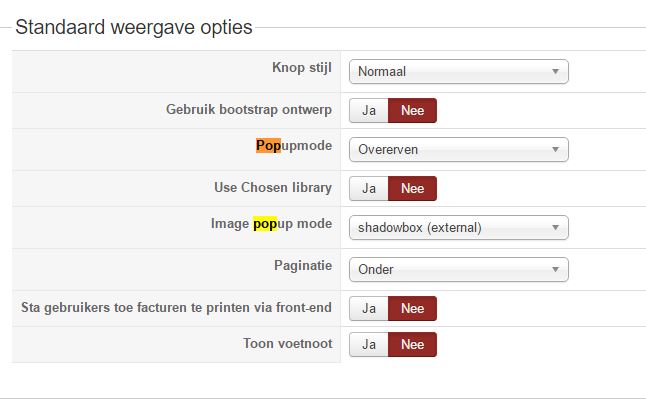The height and width of the screenshot is (399, 646).
Task: Click the Image popup mode label
Action: tap(272, 223)
